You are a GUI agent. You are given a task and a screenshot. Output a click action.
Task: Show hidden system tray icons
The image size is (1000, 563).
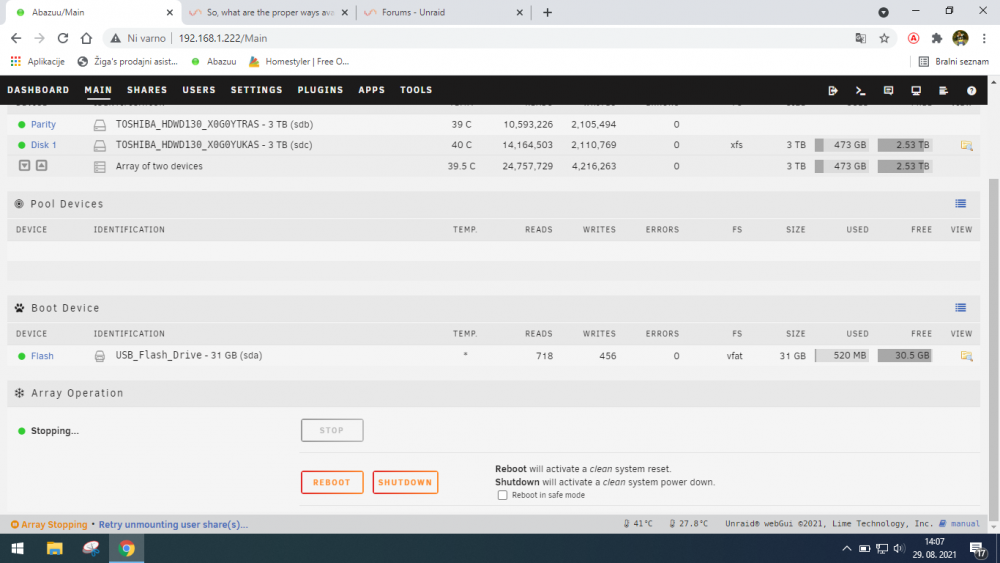(846, 548)
